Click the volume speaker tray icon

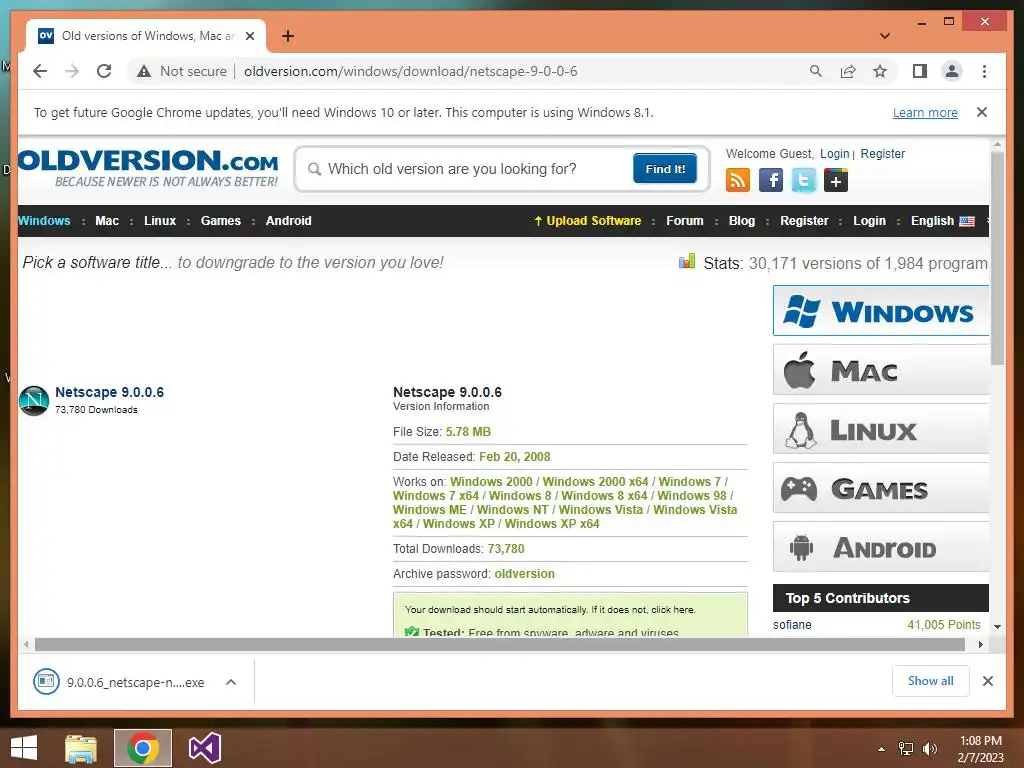point(929,749)
